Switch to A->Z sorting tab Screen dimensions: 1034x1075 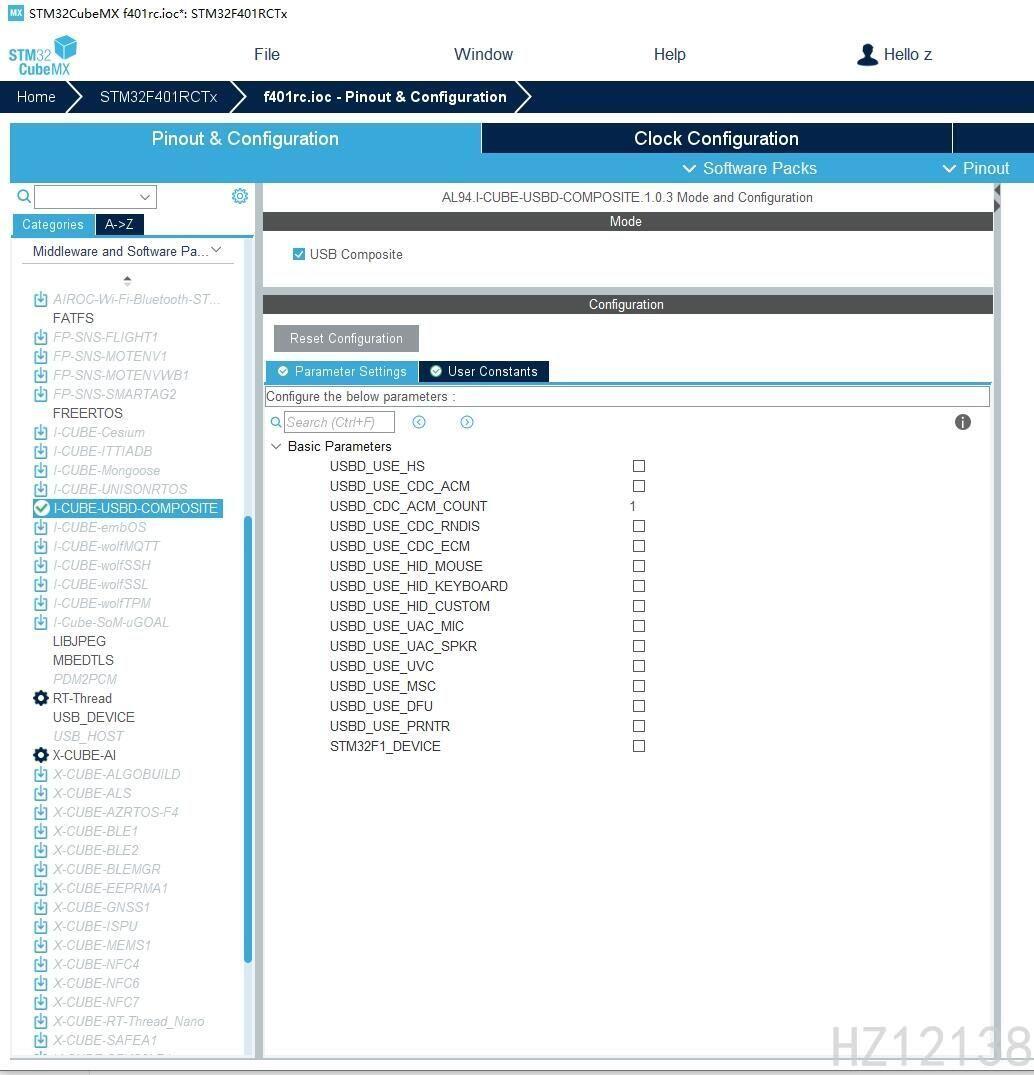point(119,225)
